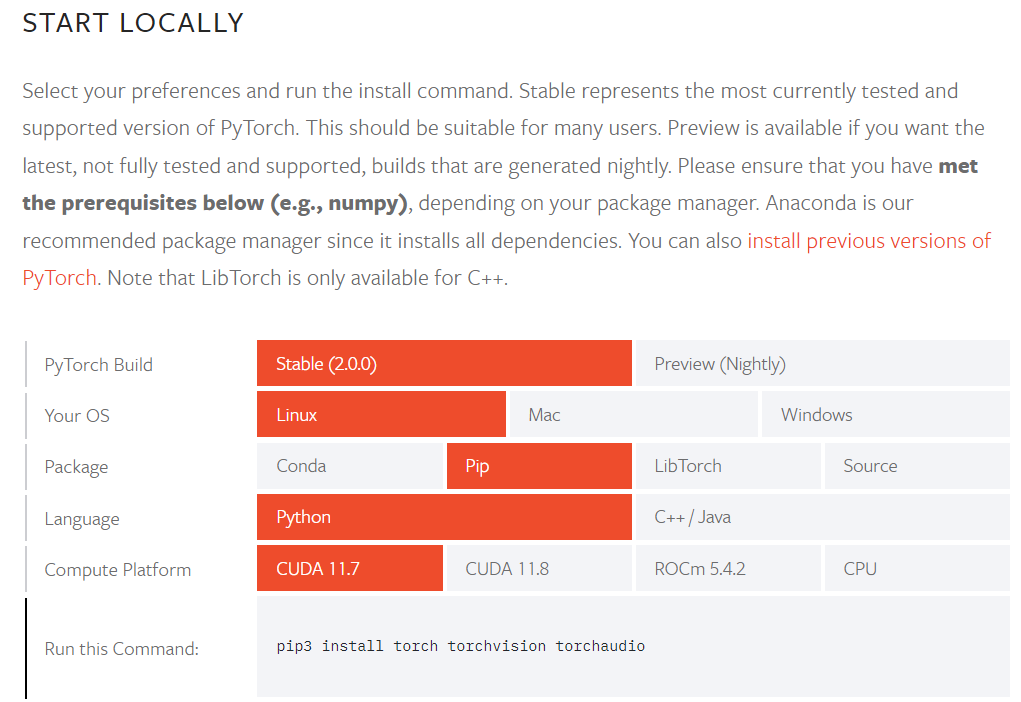Choose the Preview (Nightly) build
The image size is (1021, 702).
click(x=821, y=364)
